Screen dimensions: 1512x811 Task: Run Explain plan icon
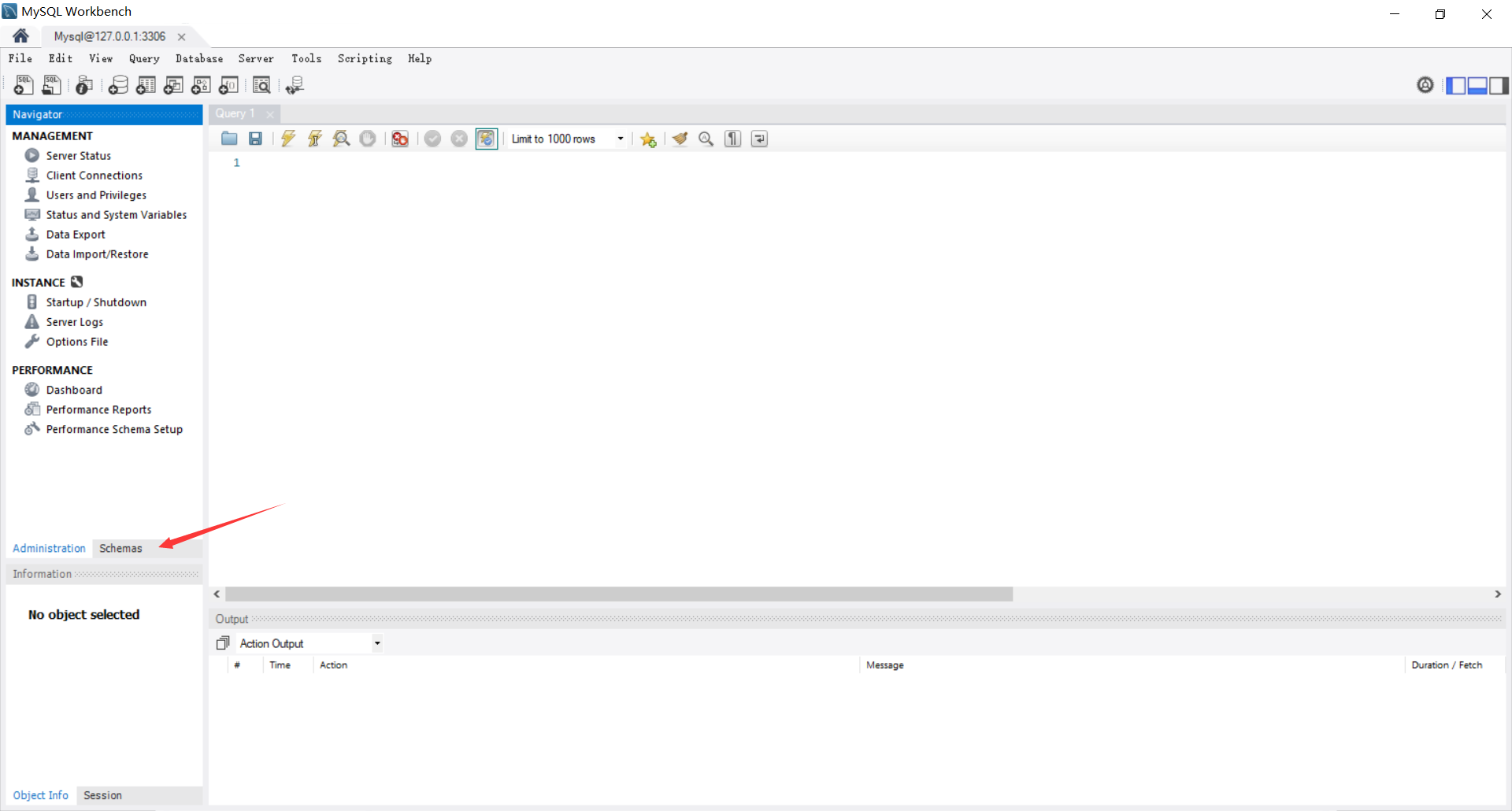[341, 139]
